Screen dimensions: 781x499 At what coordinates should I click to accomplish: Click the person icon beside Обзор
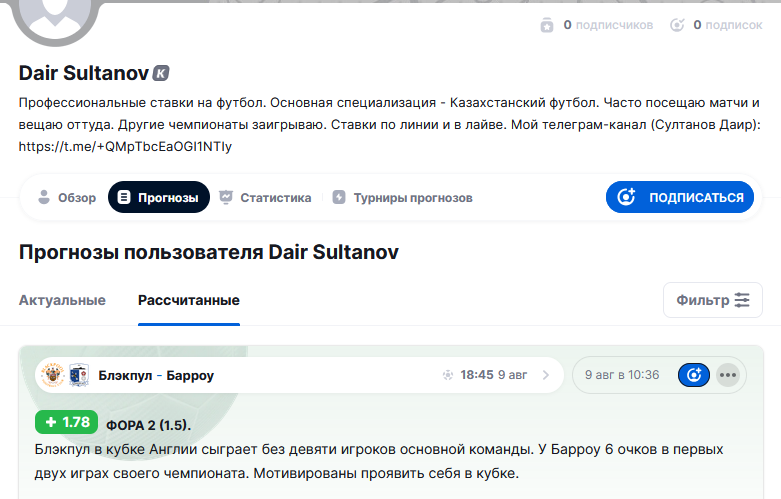pyautogui.click(x=44, y=197)
